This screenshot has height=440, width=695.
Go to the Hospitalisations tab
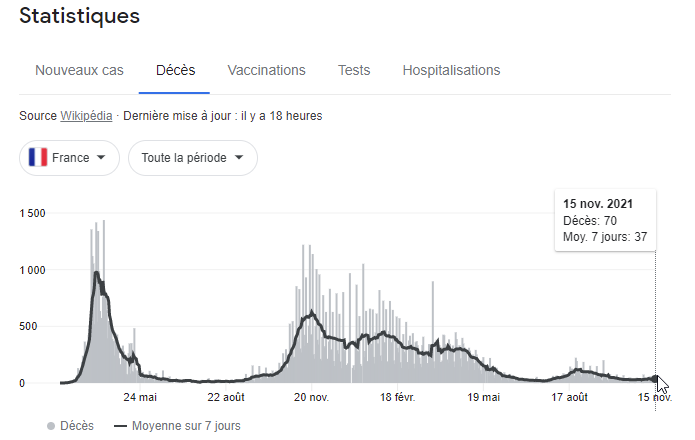451,70
